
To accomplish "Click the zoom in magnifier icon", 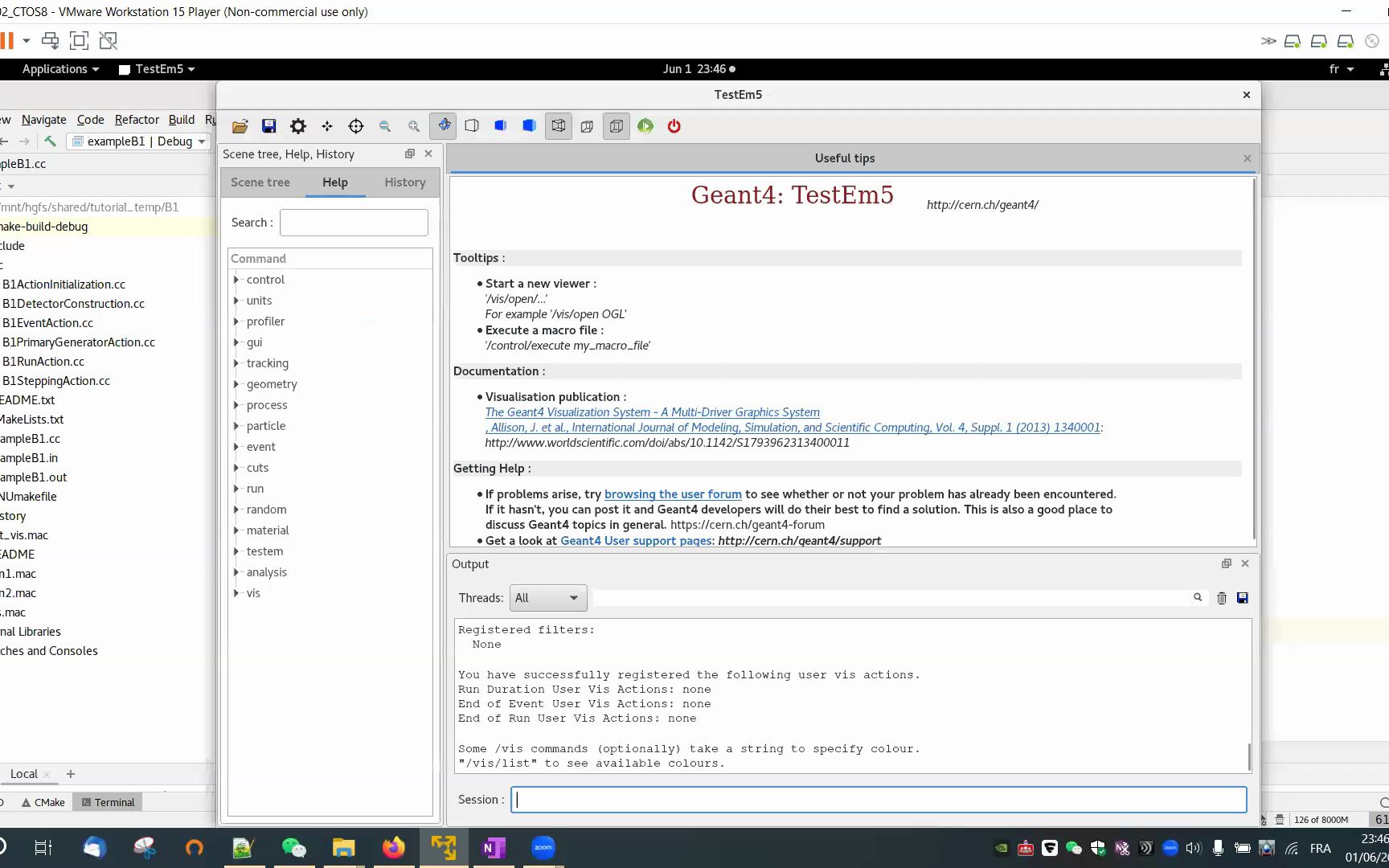I will click(414, 126).
